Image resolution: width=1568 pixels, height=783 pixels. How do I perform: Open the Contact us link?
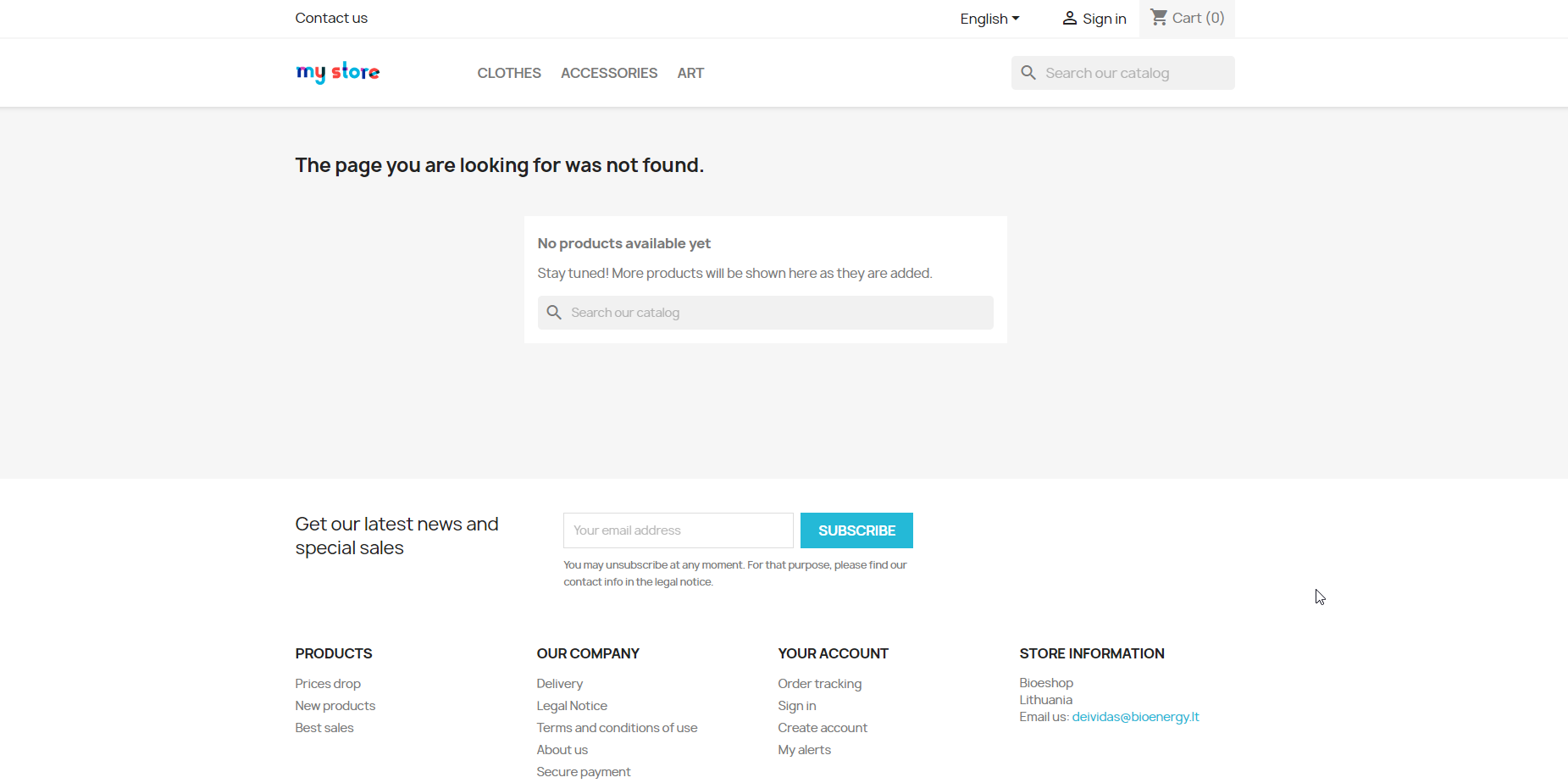331,18
